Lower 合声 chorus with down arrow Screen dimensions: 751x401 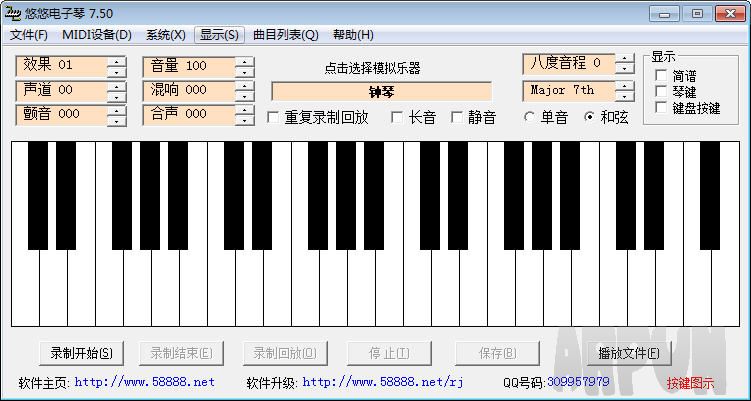244,120
